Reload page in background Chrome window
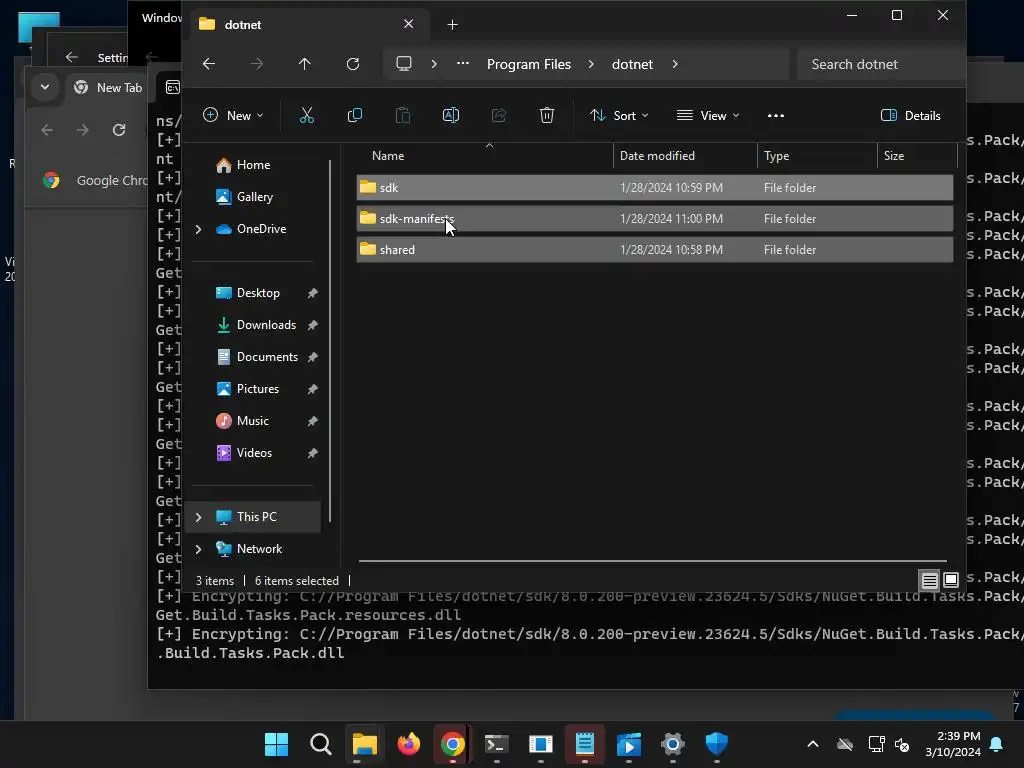 (x=119, y=130)
